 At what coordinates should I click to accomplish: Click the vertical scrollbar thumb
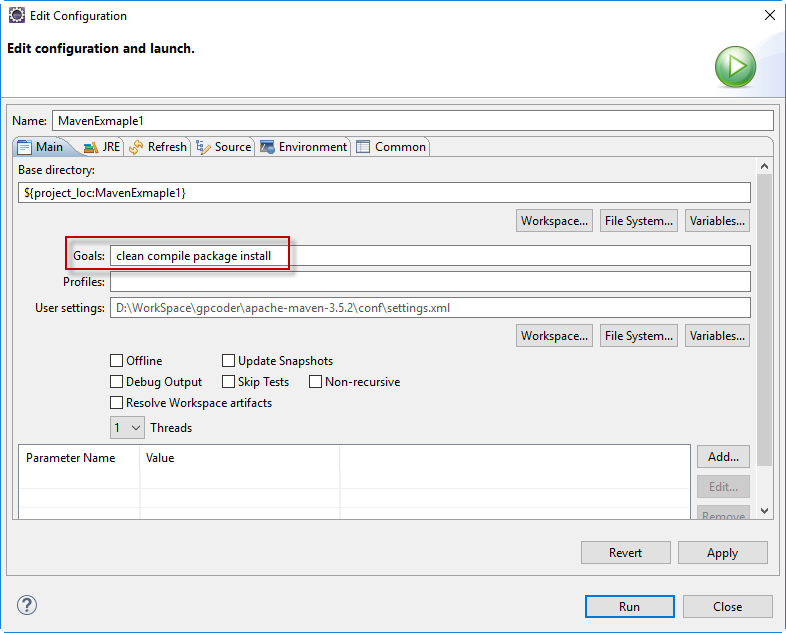(764, 320)
